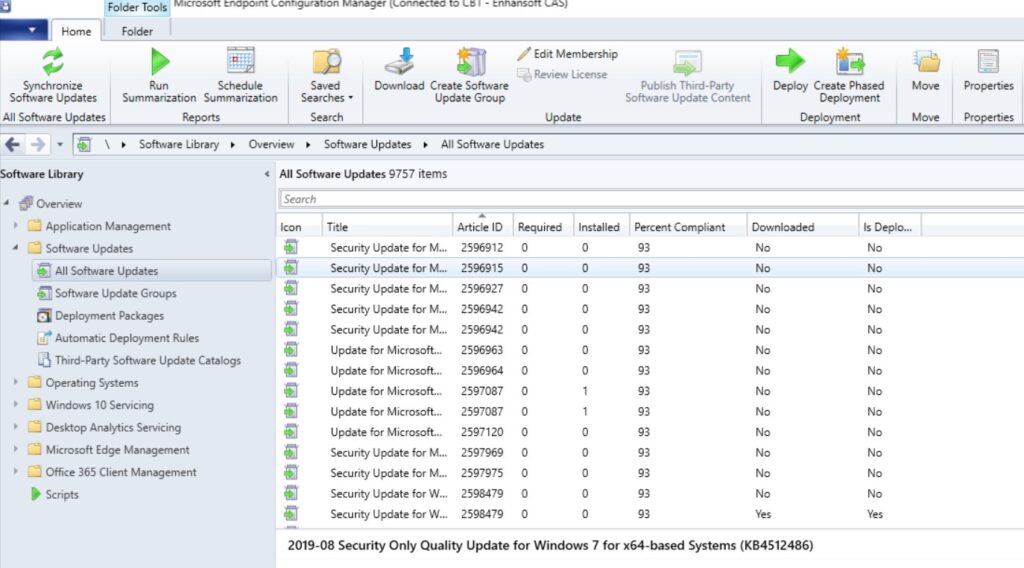Expand the Operating Systems tree node
The width and height of the screenshot is (1024, 568).
coord(16,382)
